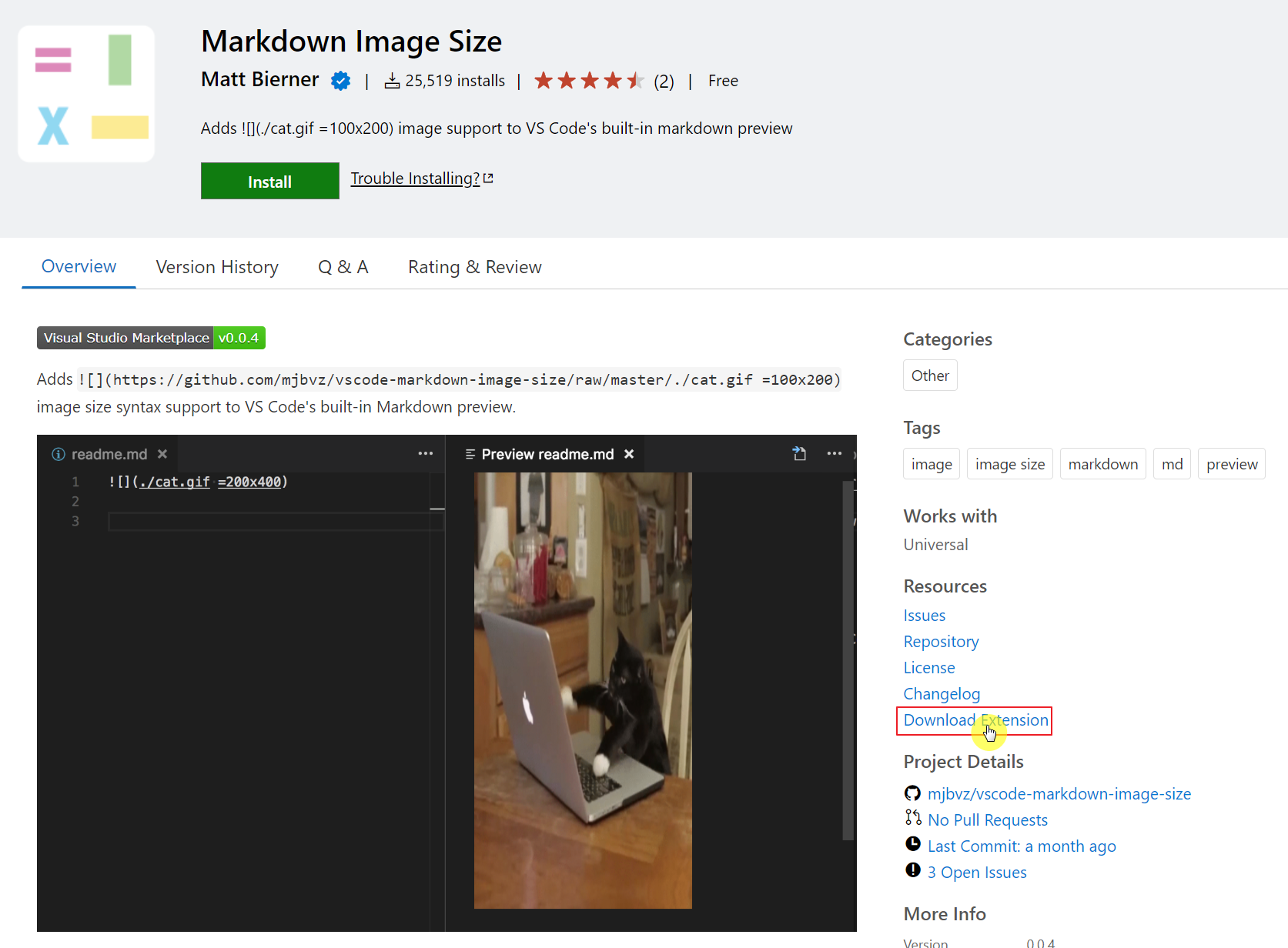The image size is (1288, 948).
Task: Click the info icon on the readme.md tab
Action: [x=59, y=454]
